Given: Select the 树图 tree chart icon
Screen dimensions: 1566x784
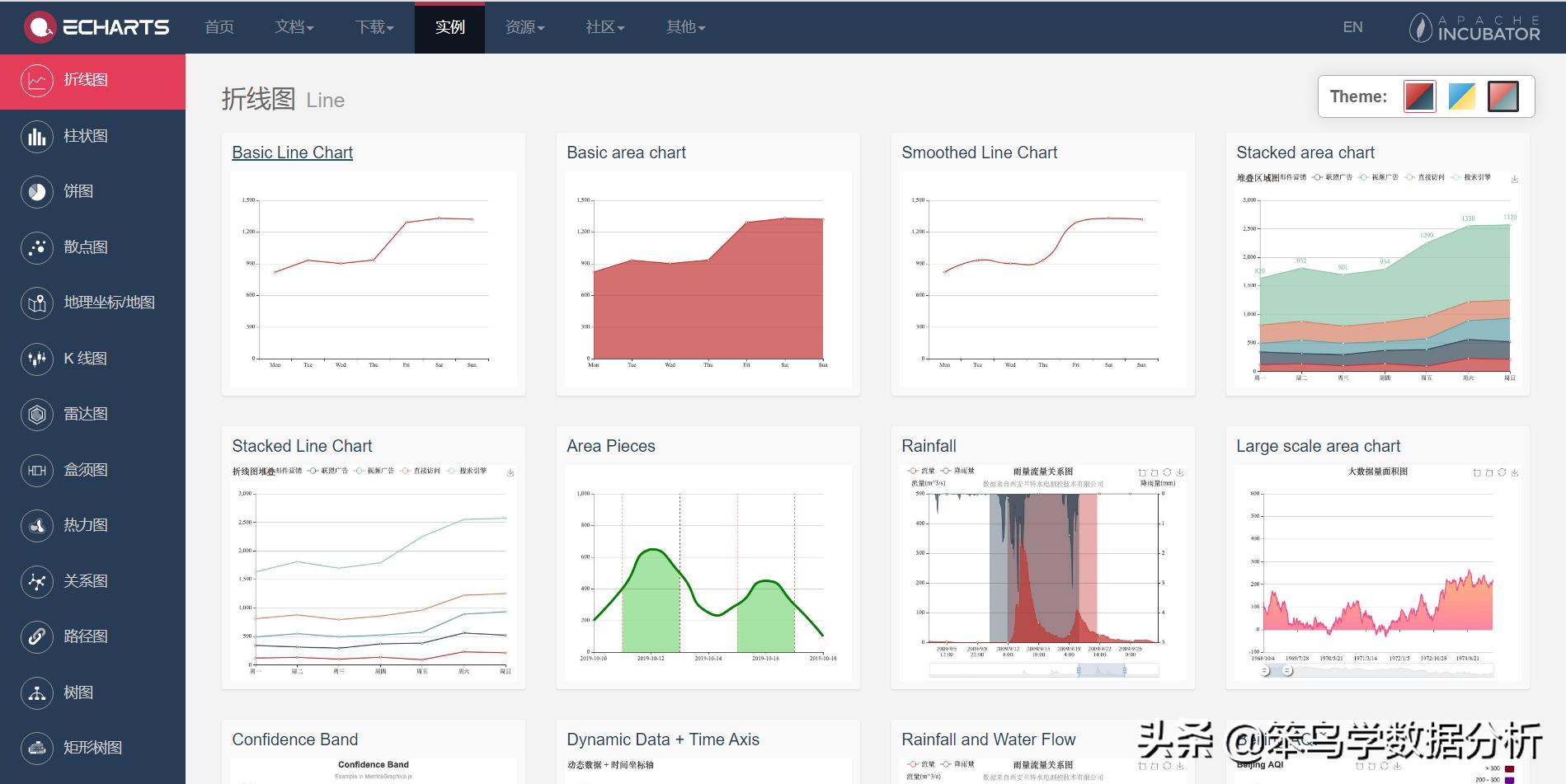Looking at the screenshot, I should (x=37, y=692).
